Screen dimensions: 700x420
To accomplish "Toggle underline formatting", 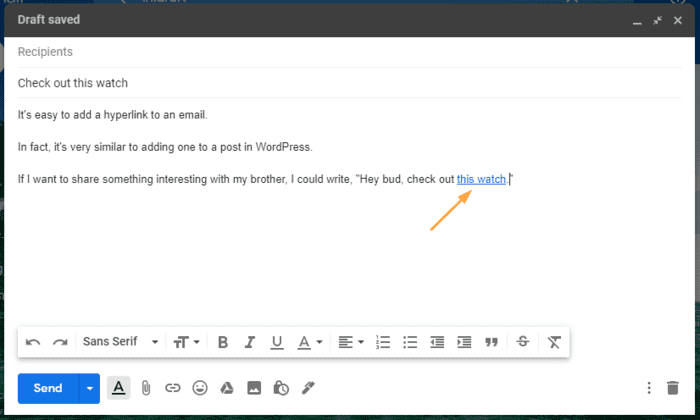I will (277, 342).
